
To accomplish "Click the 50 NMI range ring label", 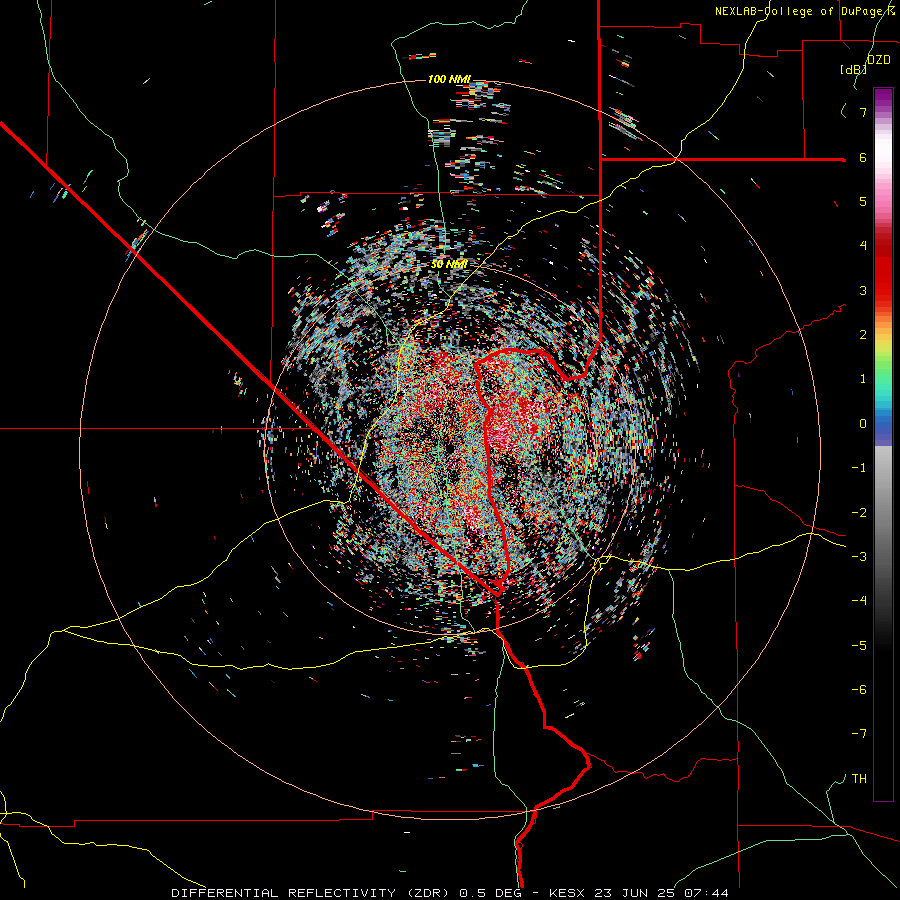I will [x=449, y=265].
